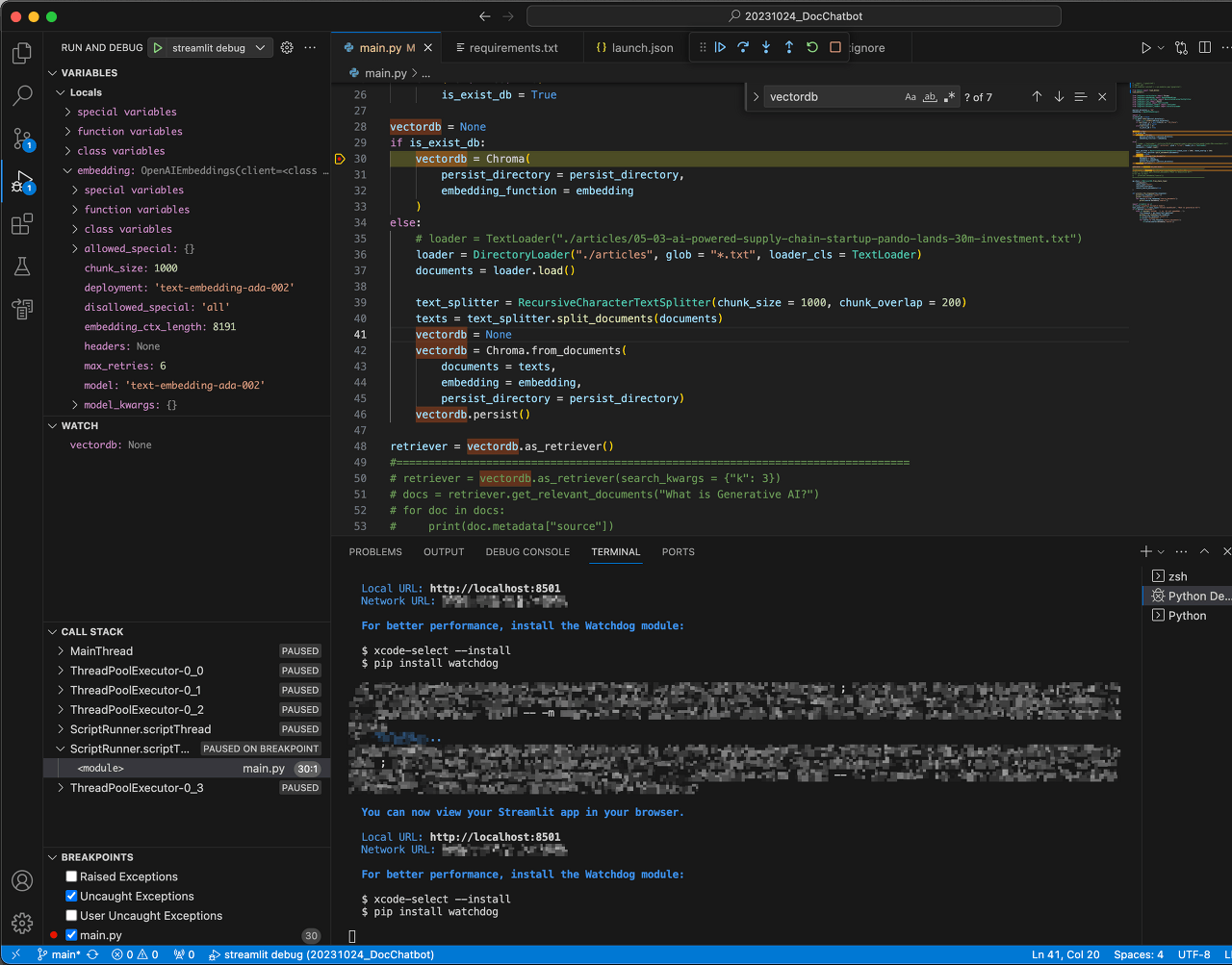Go to next match in find widget
This screenshot has width=1232, height=965.
[x=1059, y=97]
